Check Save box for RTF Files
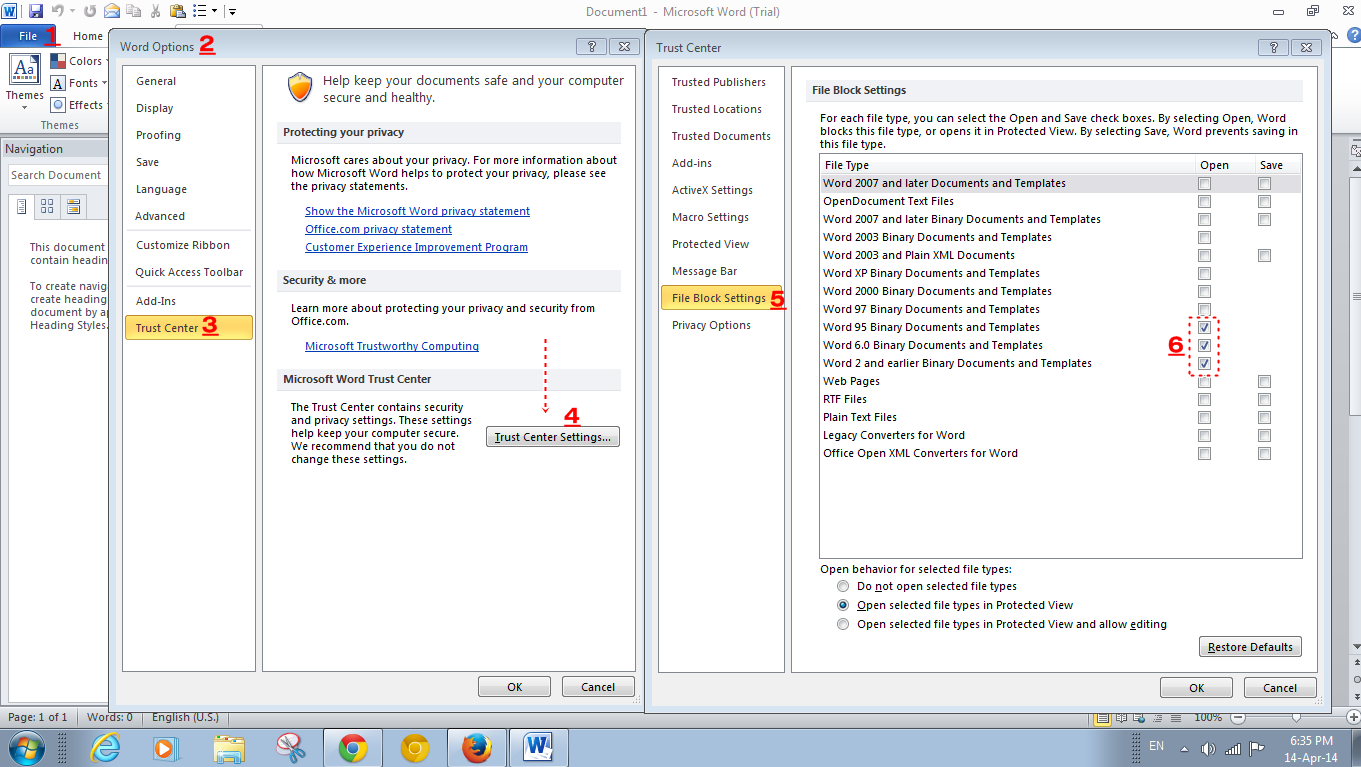Viewport: 1361px width, 767px height. [x=1265, y=399]
